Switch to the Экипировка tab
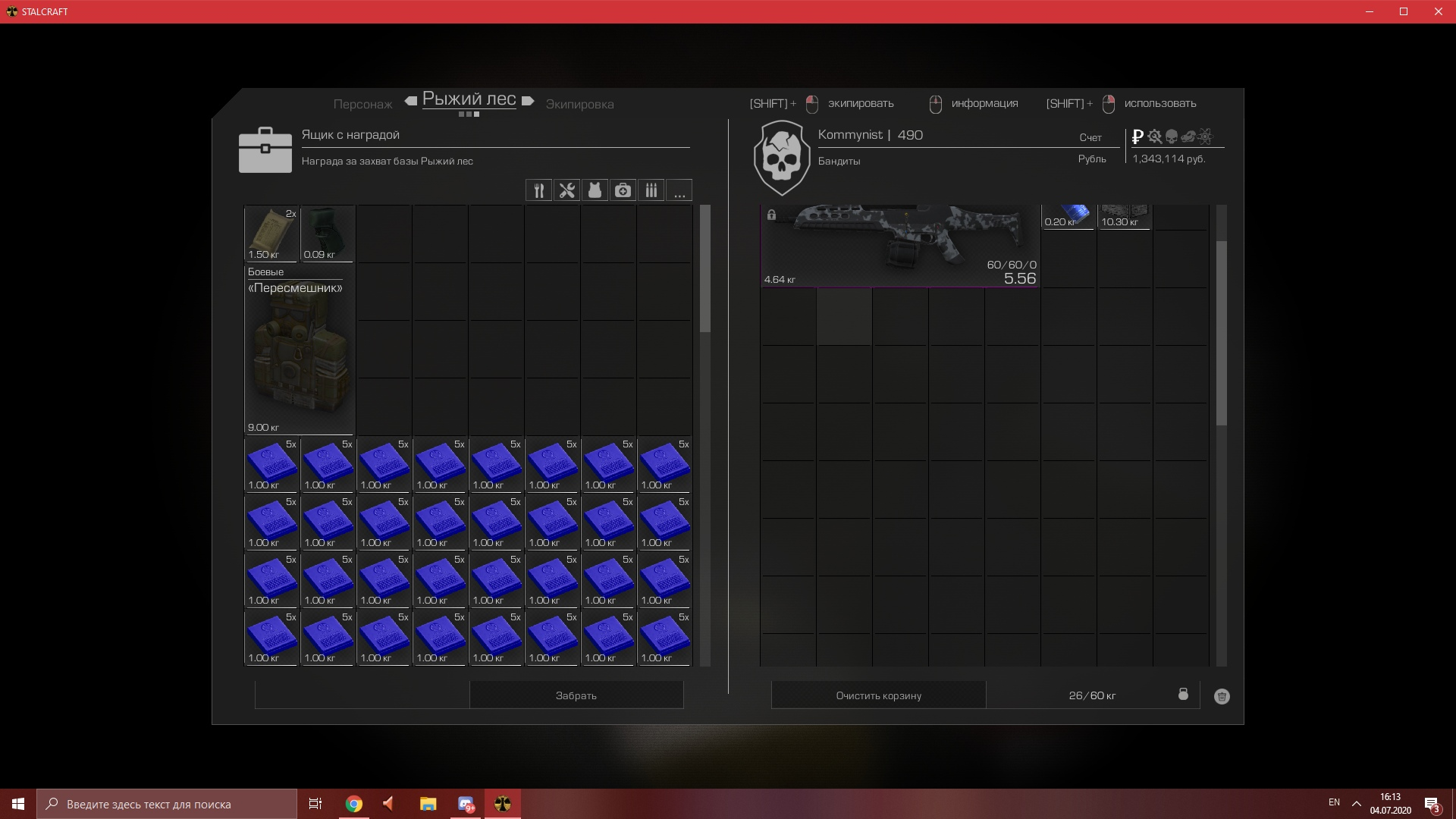Image resolution: width=1456 pixels, height=819 pixels. pyautogui.click(x=580, y=104)
